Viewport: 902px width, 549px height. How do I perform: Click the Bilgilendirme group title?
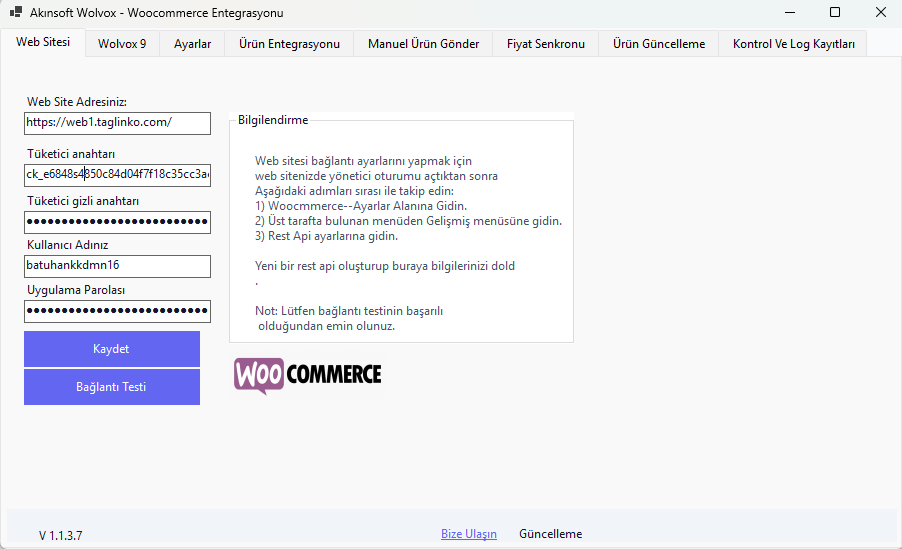[x=273, y=120]
